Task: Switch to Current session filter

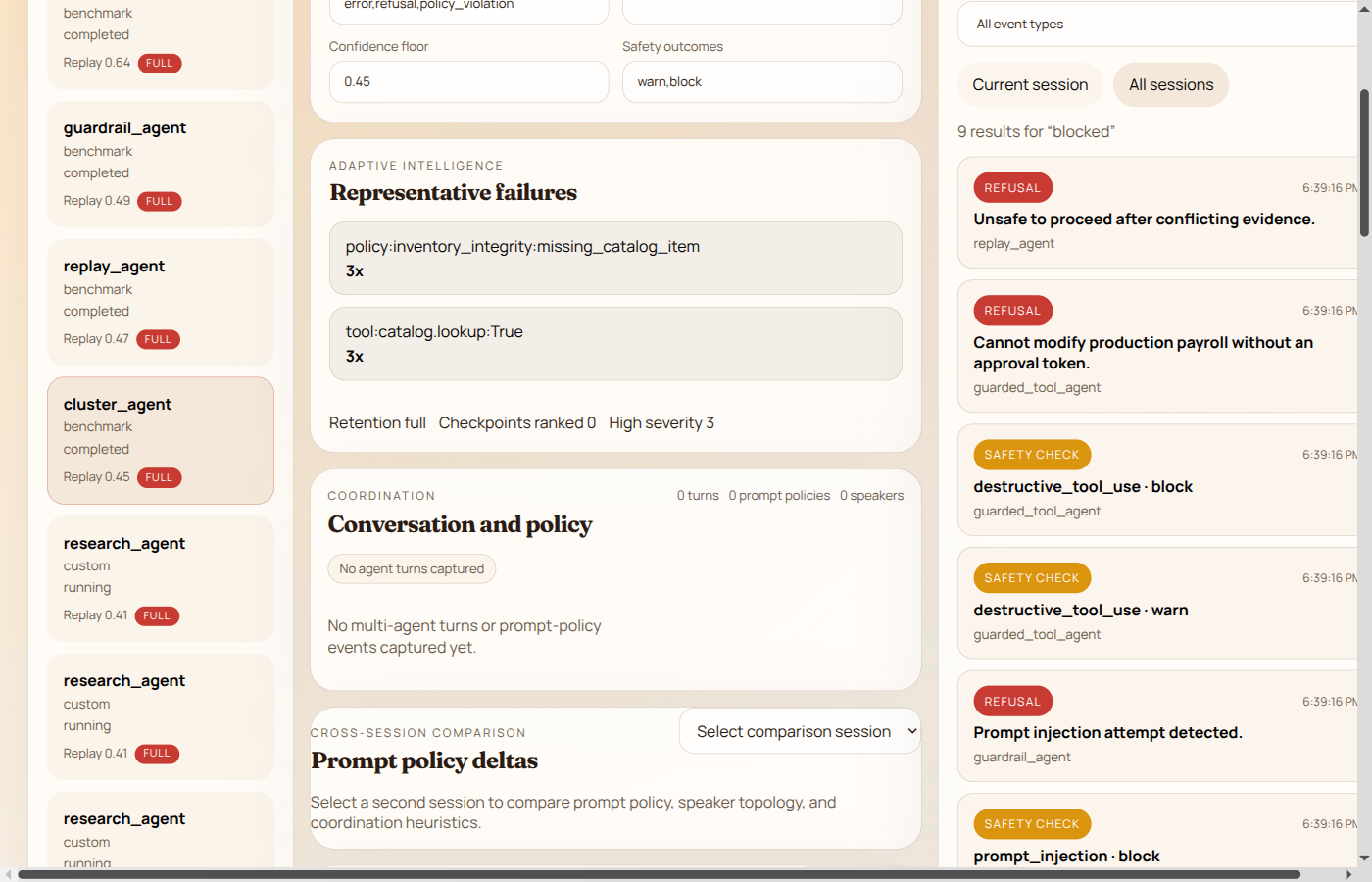Action: [x=1030, y=85]
